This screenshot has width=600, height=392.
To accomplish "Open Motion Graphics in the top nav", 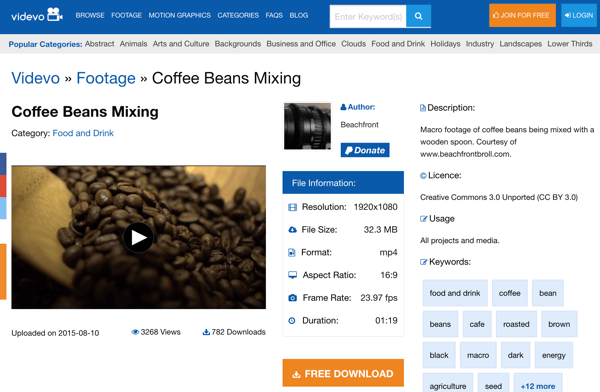I will point(179,15).
